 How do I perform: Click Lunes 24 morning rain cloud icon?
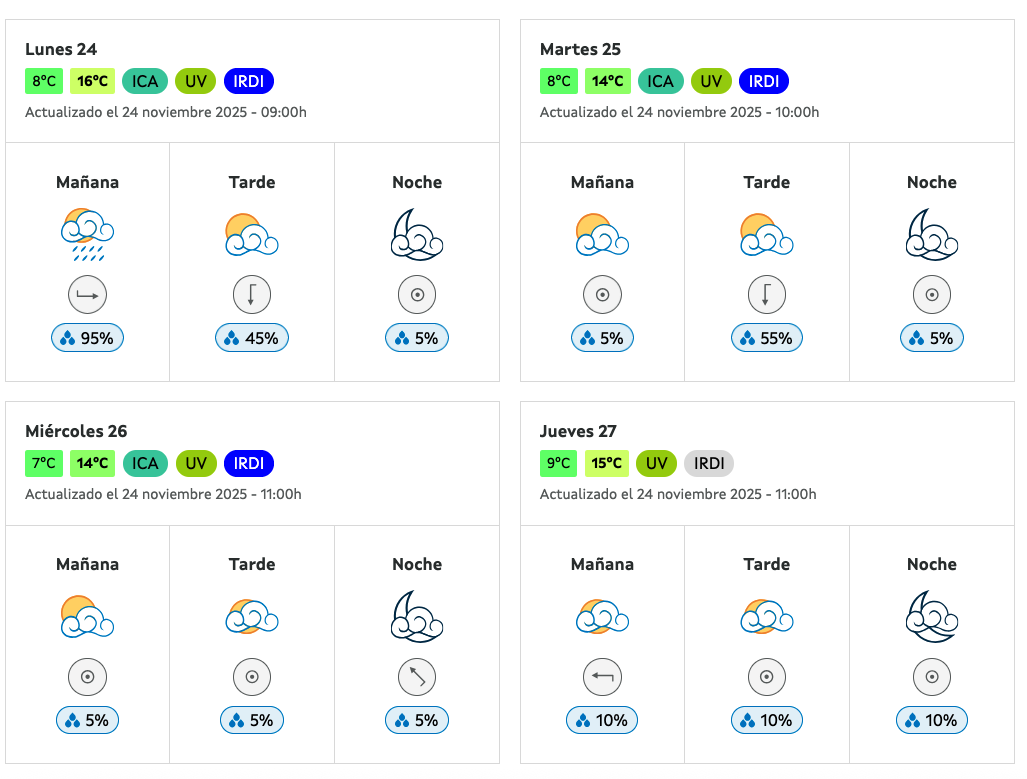coord(87,235)
